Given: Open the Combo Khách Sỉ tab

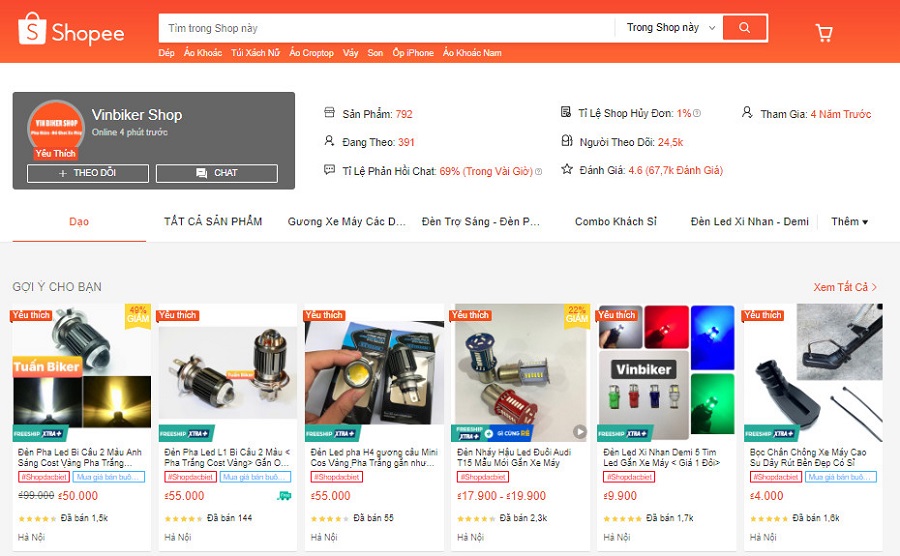Looking at the screenshot, I should coord(616,221).
